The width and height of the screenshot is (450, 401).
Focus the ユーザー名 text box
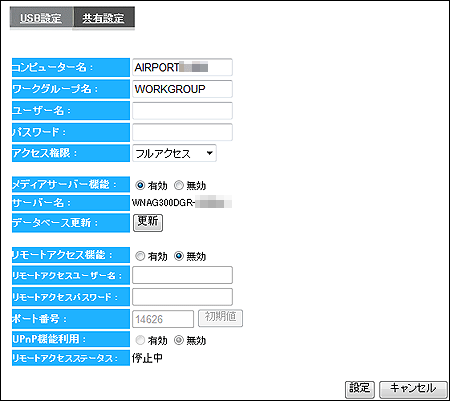[182, 111]
